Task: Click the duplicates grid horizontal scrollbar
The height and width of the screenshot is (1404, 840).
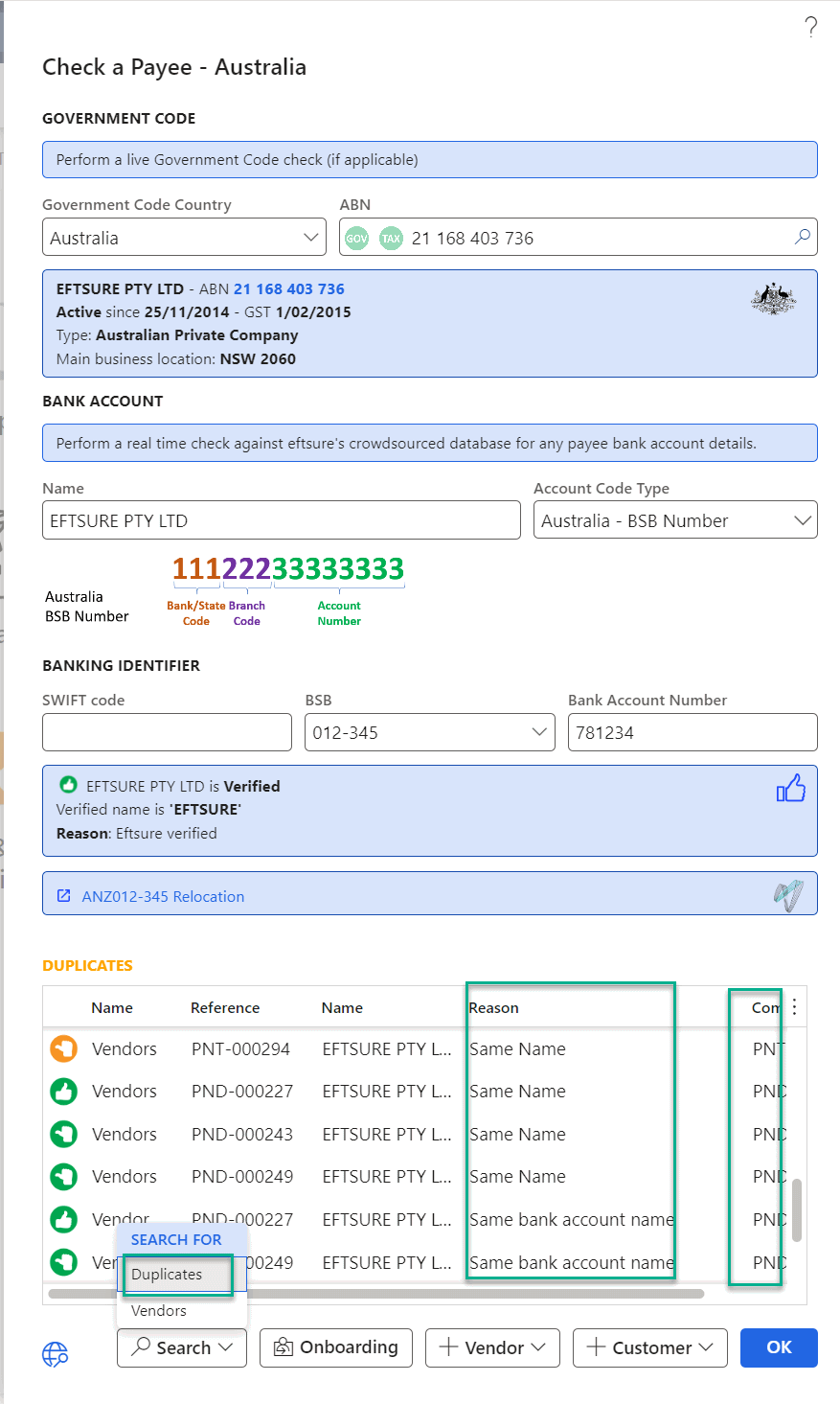Action: pyautogui.click(x=375, y=1294)
